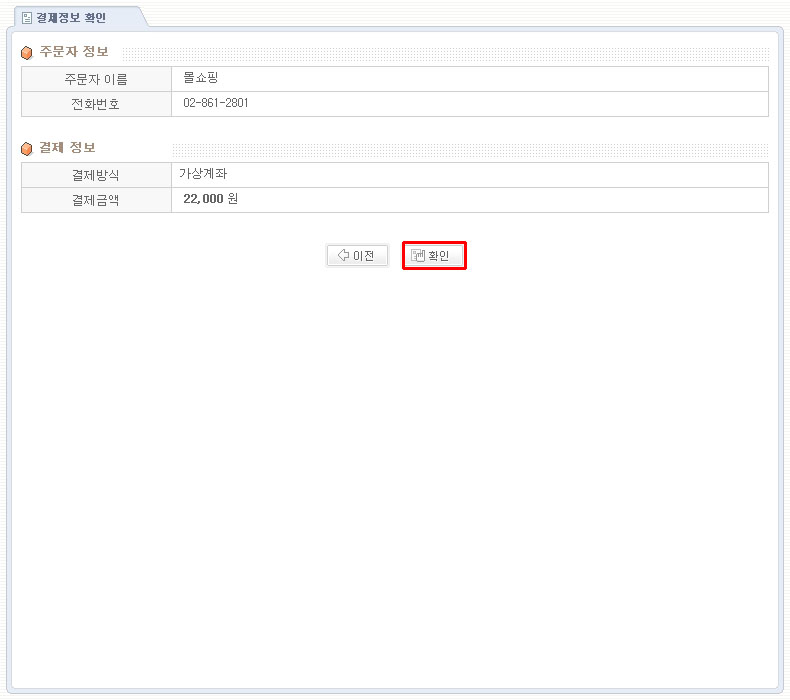790x700 pixels.
Task: Click the document icon in the 결제정보 확인 tab
Action: coord(27,18)
